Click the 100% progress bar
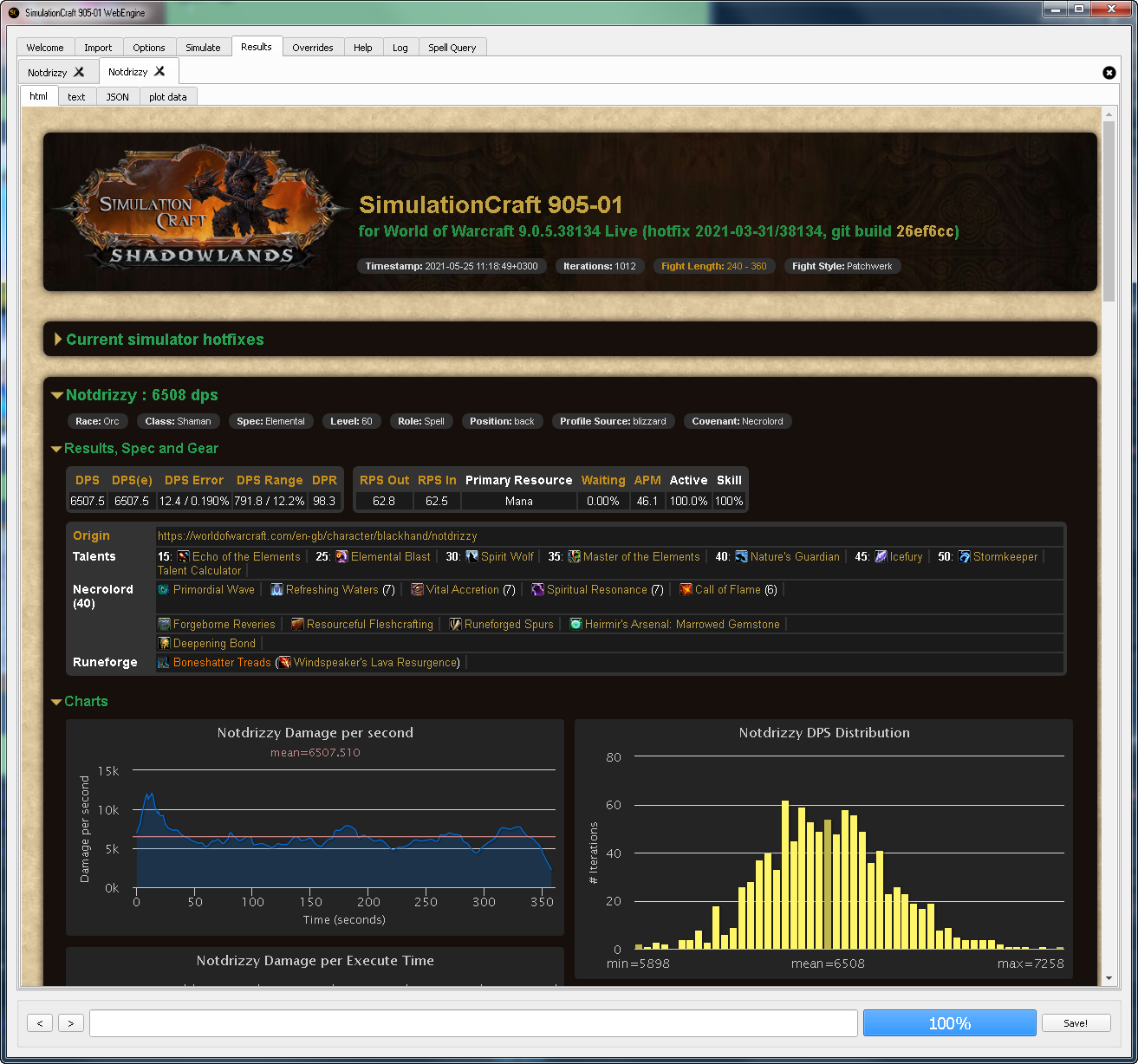Viewport: 1138px width, 1064px height. point(949,1023)
